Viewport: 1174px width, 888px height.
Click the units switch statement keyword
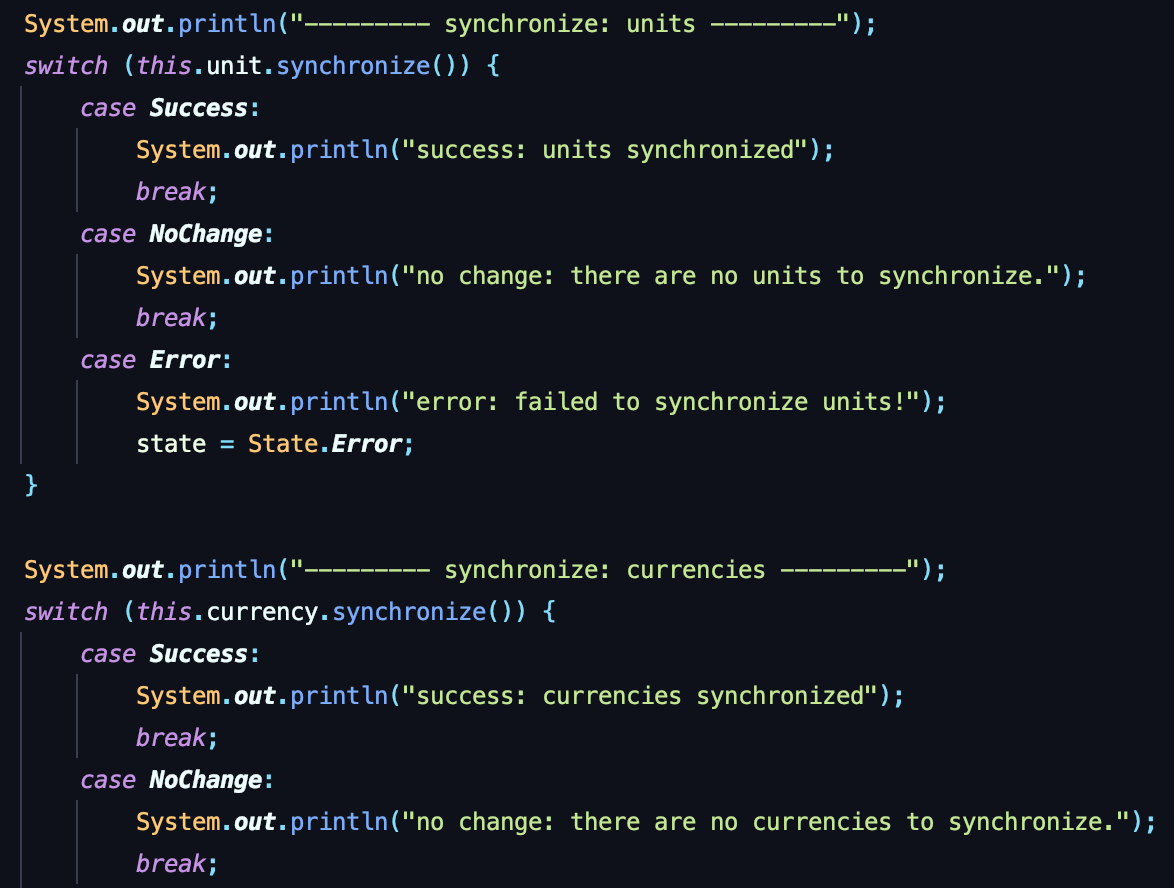pyautogui.click(x=64, y=65)
